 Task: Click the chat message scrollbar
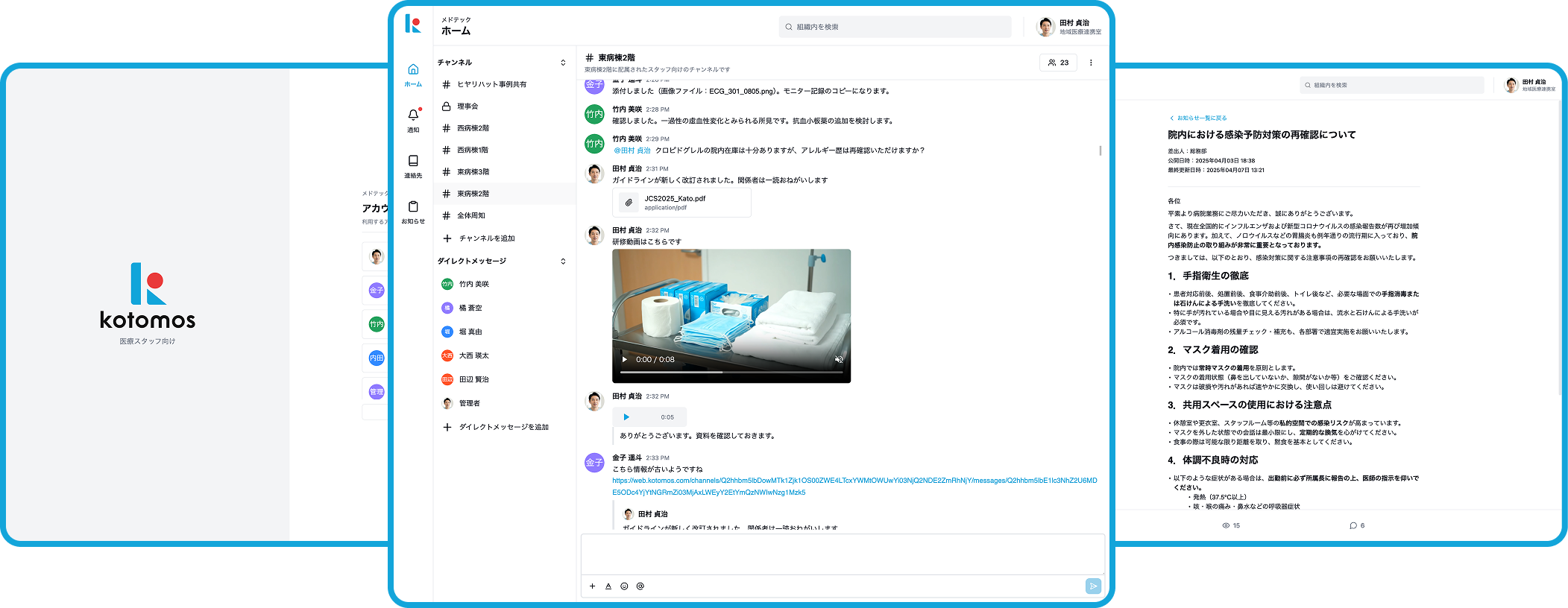[x=1101, y=151]
